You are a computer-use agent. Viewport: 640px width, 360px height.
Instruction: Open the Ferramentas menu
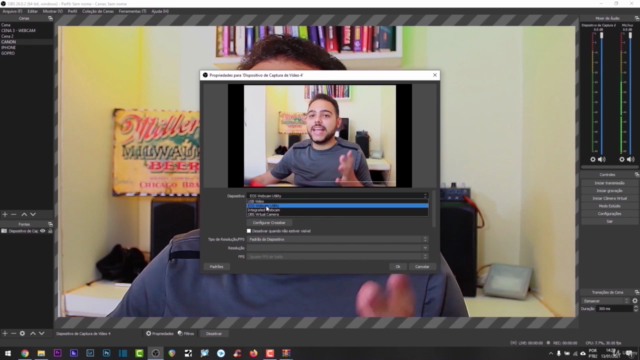point(132,11)
